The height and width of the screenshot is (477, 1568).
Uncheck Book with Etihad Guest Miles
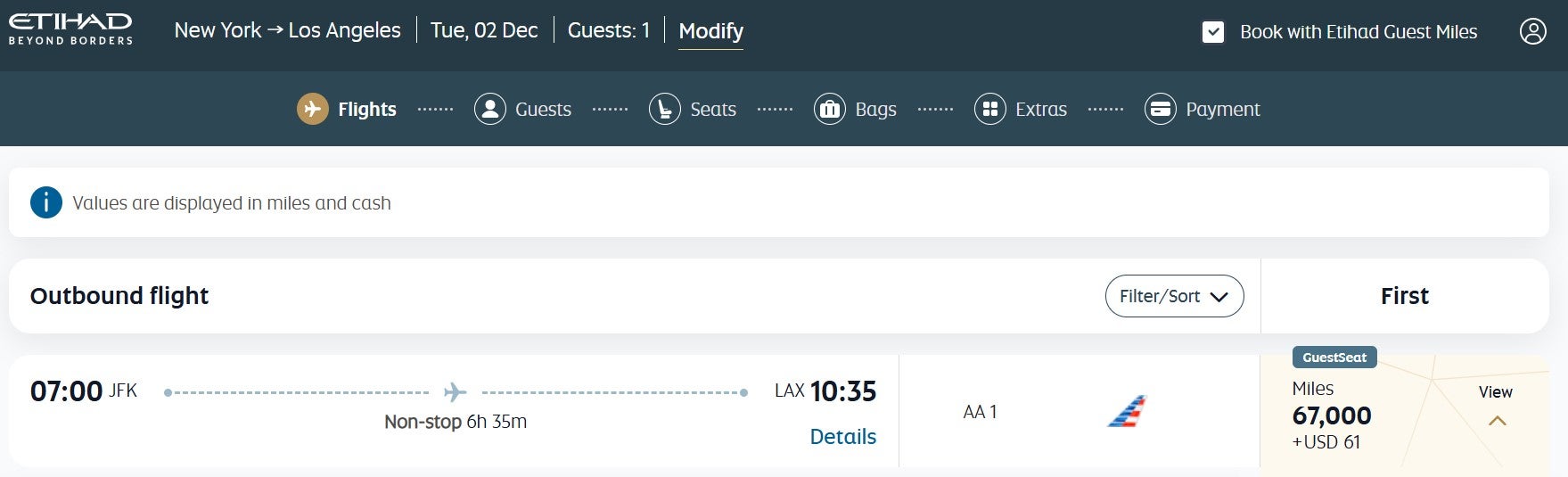[1212, 32]
